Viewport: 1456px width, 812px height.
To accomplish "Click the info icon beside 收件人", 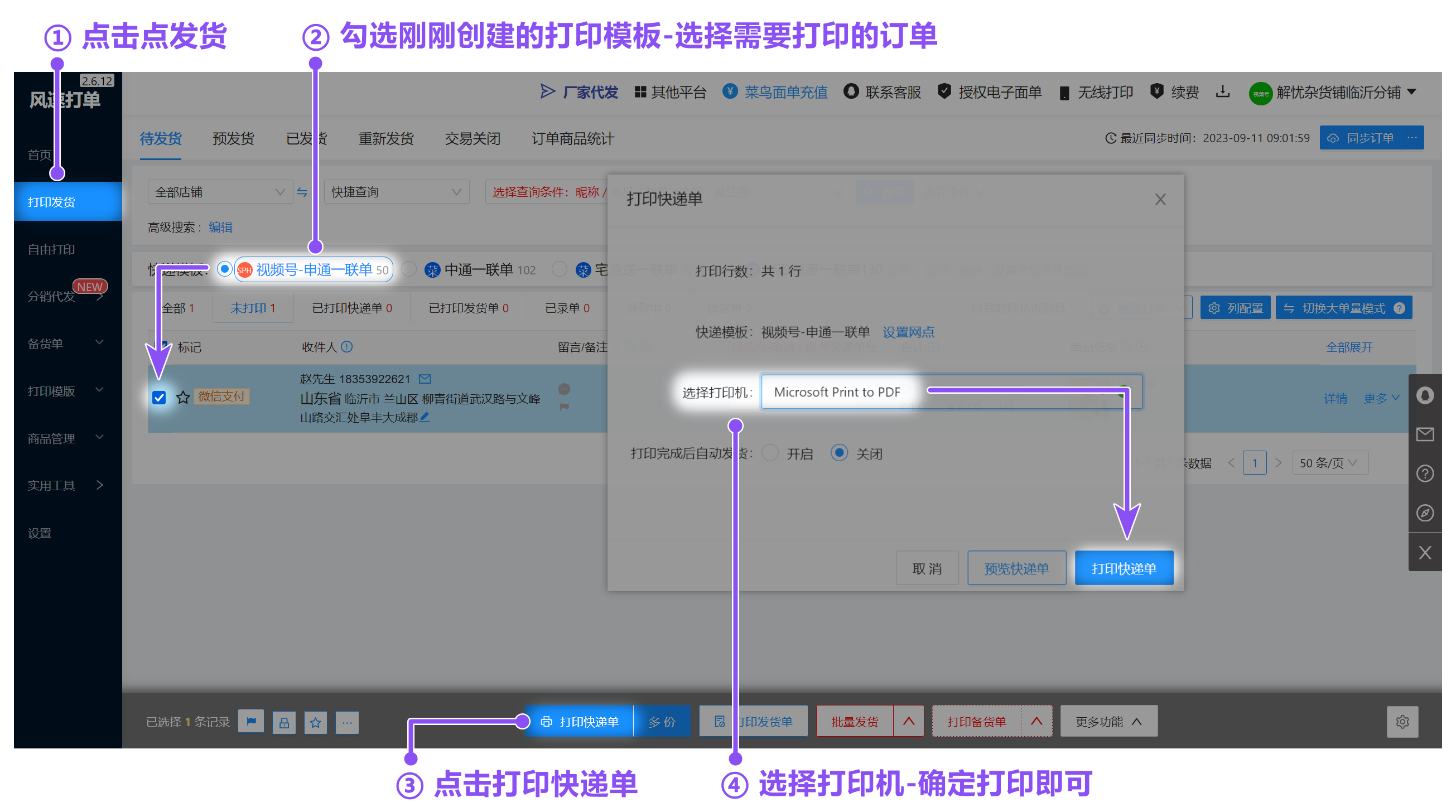I will [x=347, y=346].
